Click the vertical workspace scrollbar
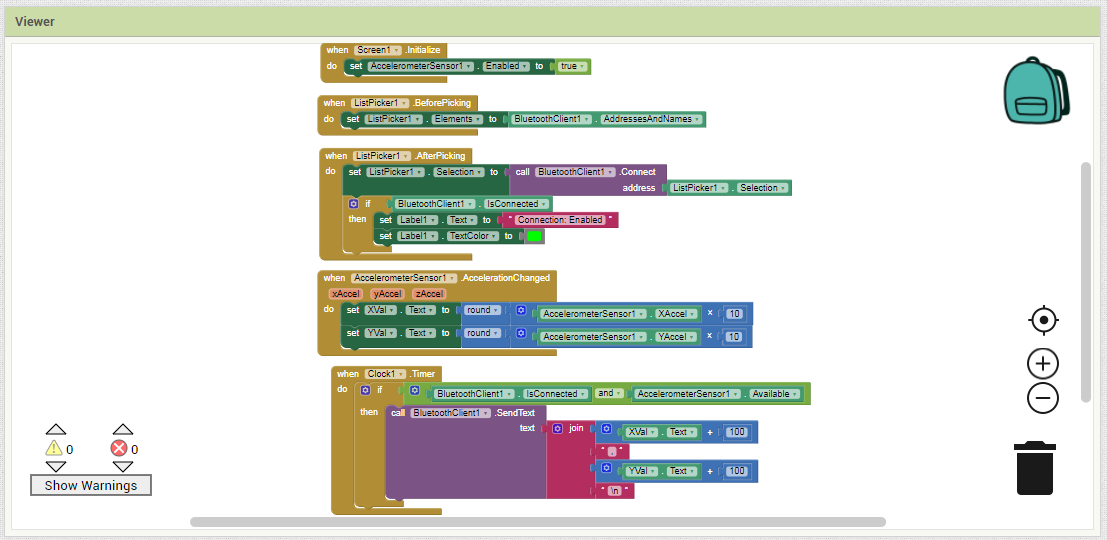Screen dimensions: 1107x540 point(1086,282)
